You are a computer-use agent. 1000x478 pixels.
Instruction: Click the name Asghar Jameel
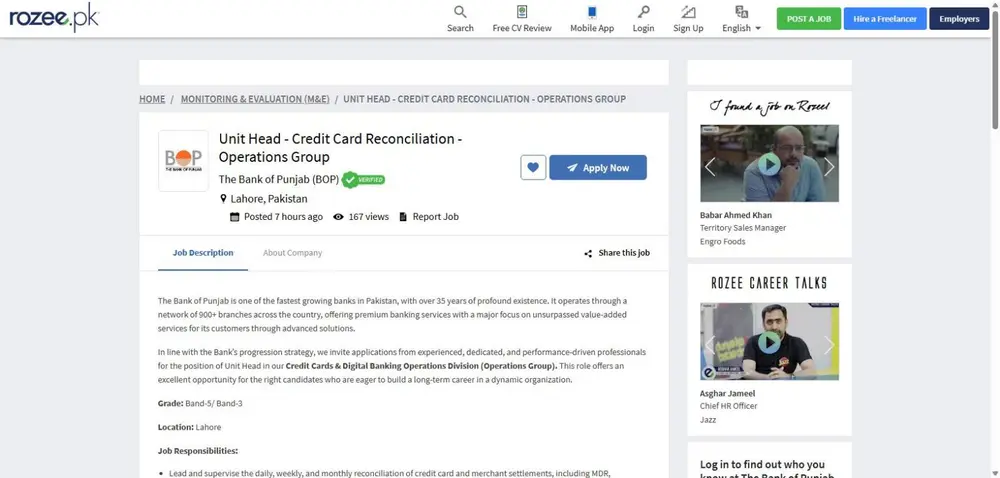pyautogui.click(x=727, y=393)
